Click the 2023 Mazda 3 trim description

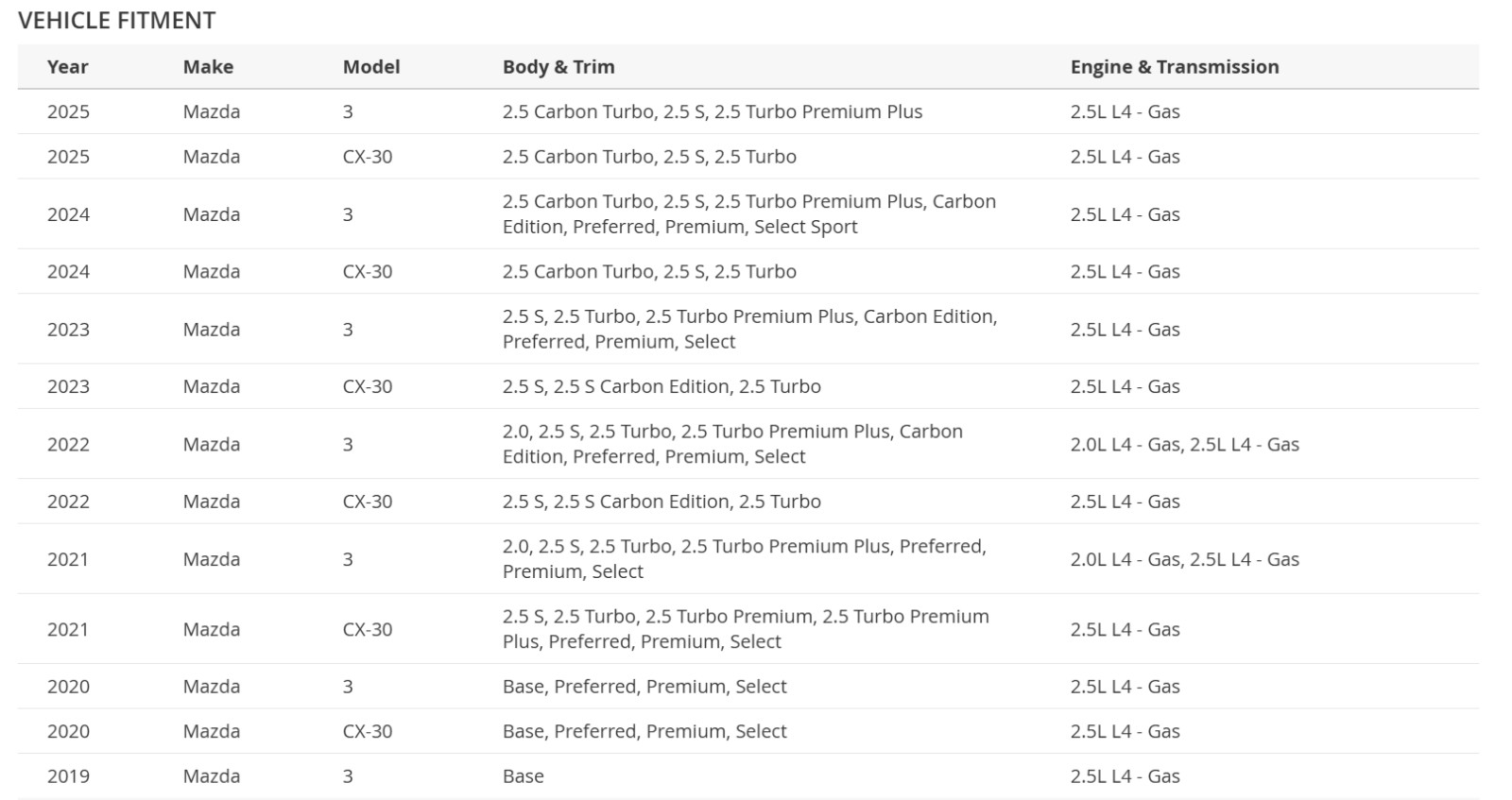[748, 329]
